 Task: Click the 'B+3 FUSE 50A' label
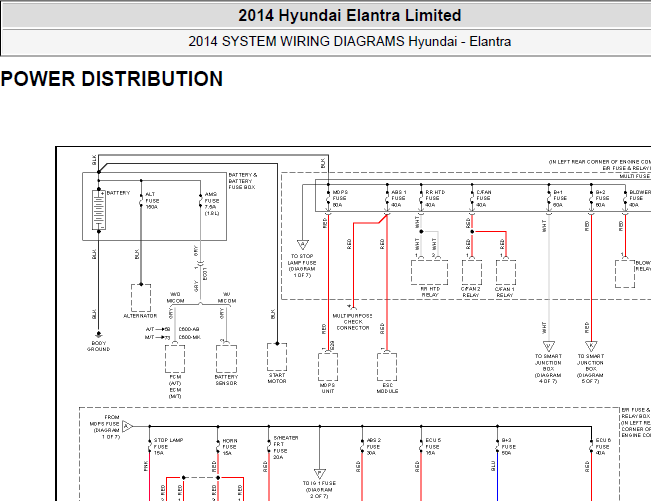coord(509,447)
